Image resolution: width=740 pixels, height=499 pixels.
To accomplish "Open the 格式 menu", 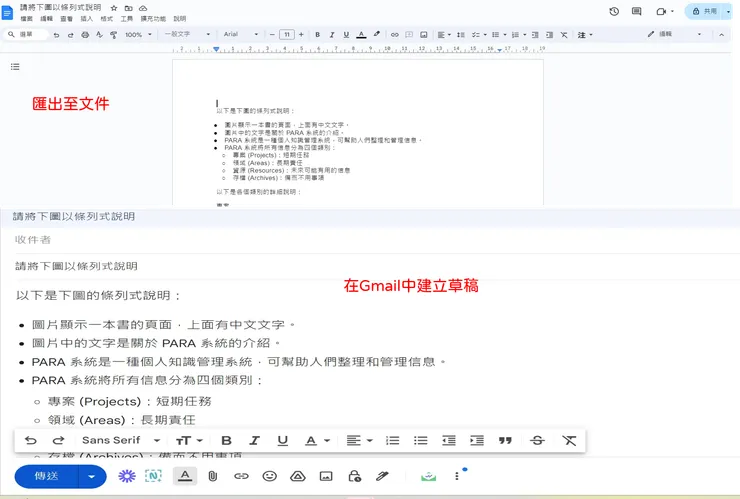I will [107, 19].
